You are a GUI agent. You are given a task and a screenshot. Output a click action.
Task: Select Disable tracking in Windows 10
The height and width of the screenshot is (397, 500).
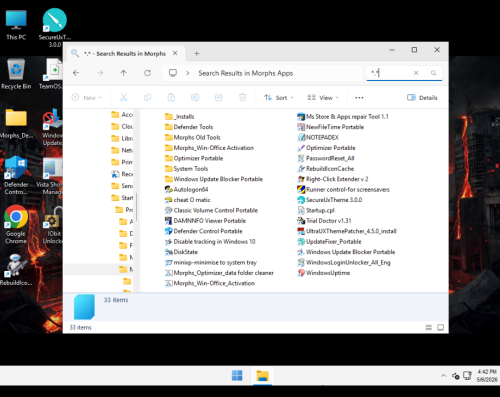pos(210,241)
